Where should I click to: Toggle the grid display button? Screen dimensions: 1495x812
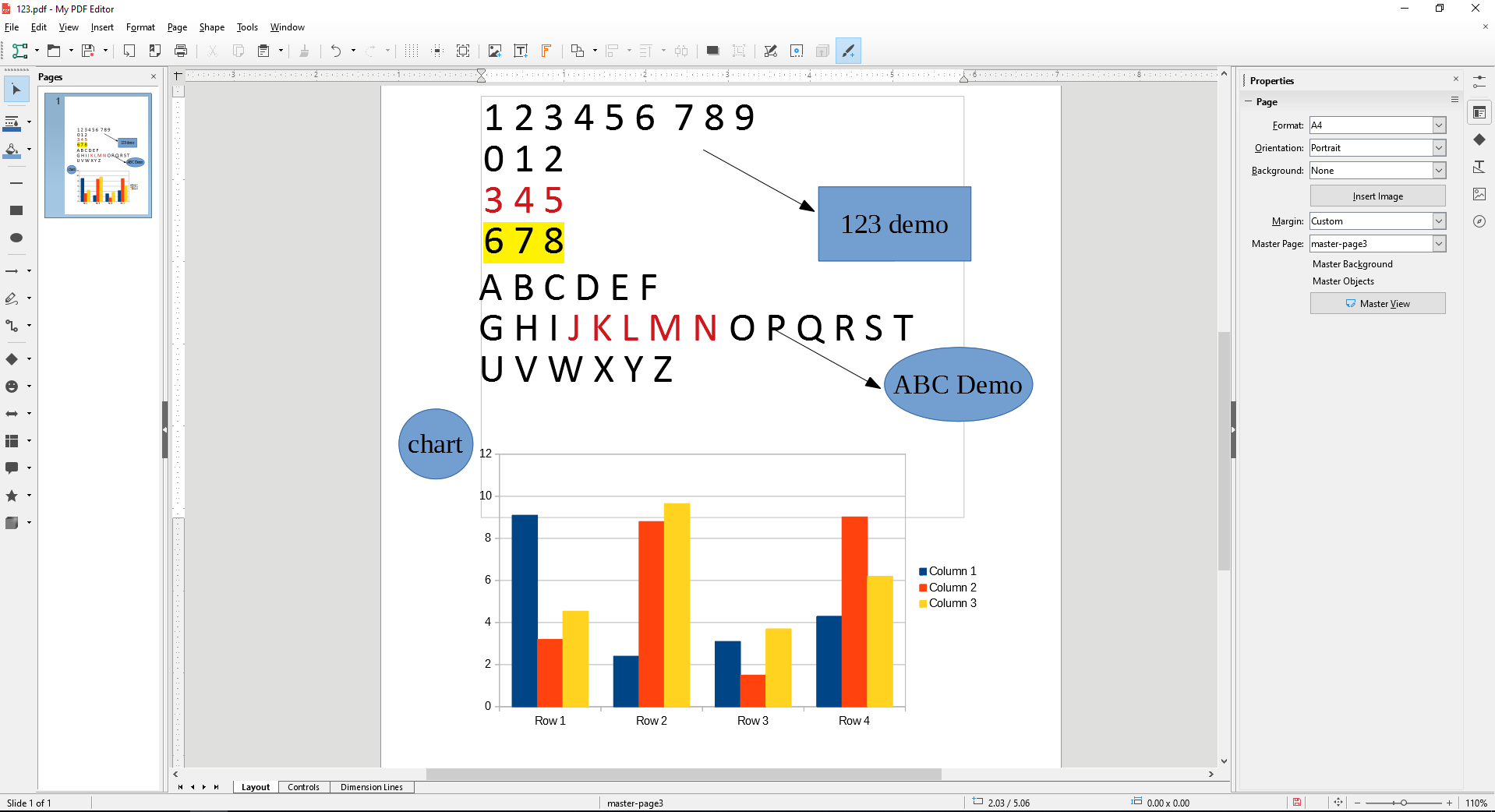[x=412, y=51]
